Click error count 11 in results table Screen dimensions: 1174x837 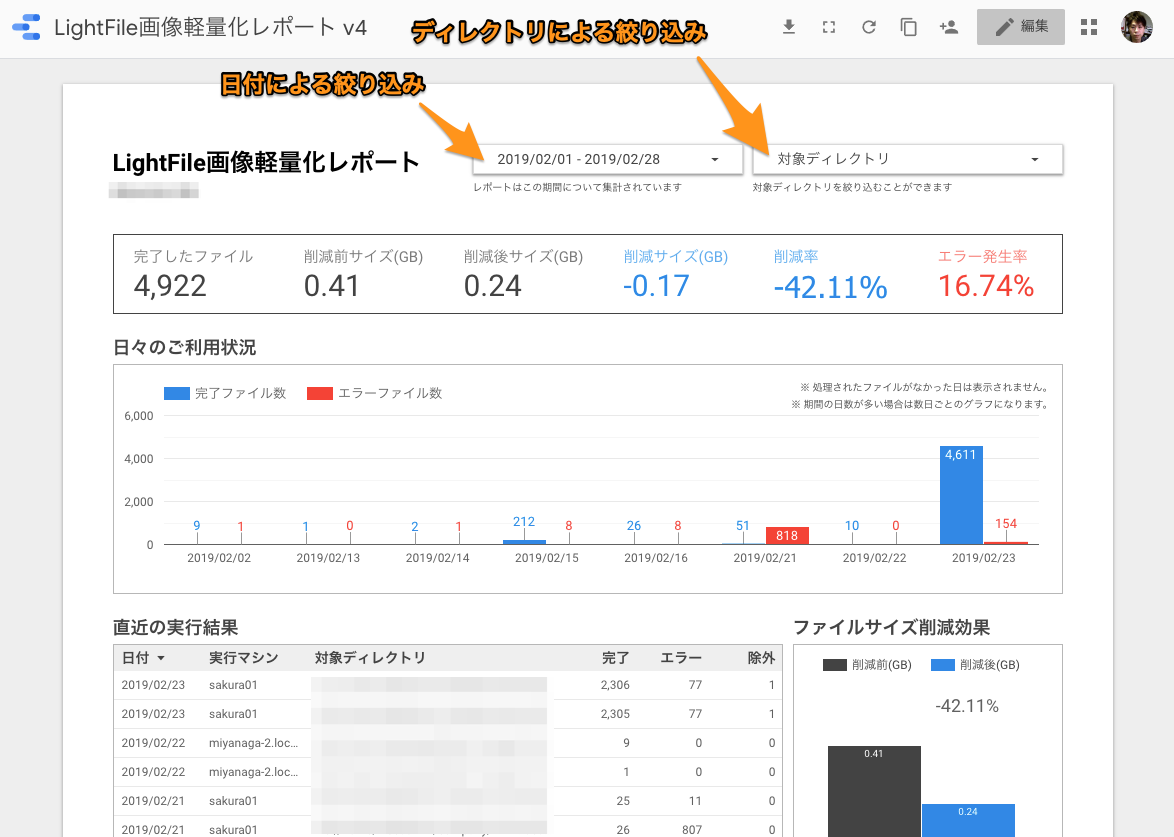(696, 801)
